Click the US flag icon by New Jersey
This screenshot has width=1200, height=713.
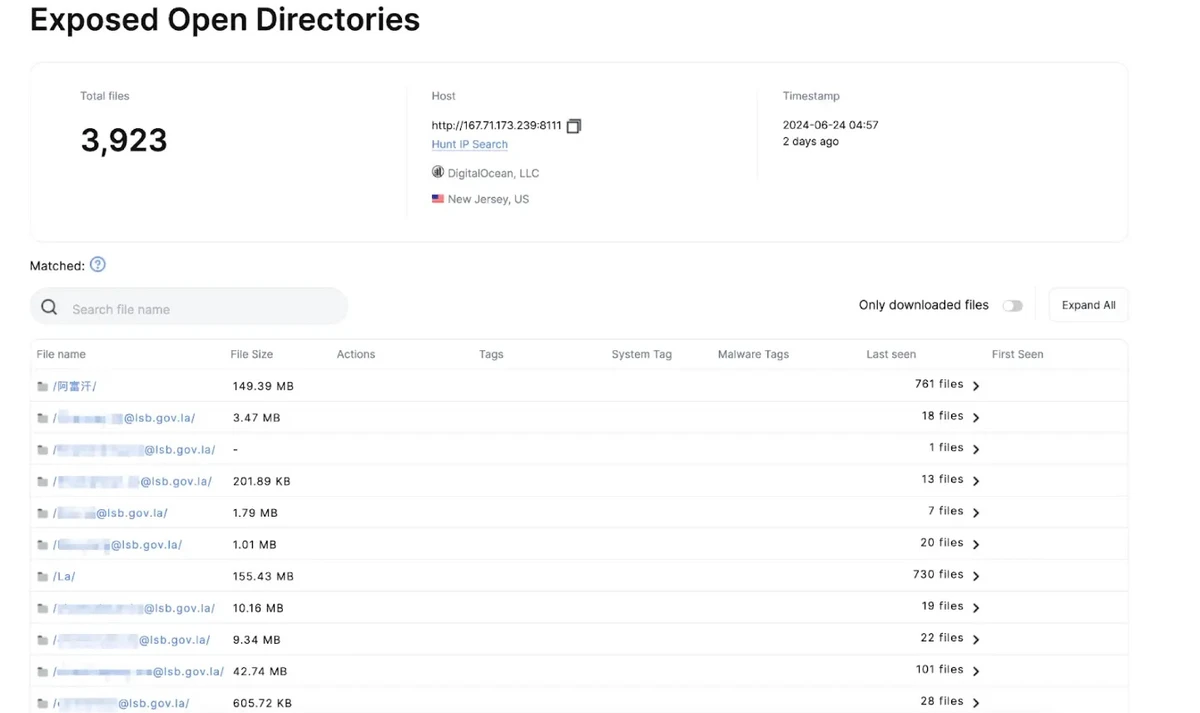pos(437,199)
